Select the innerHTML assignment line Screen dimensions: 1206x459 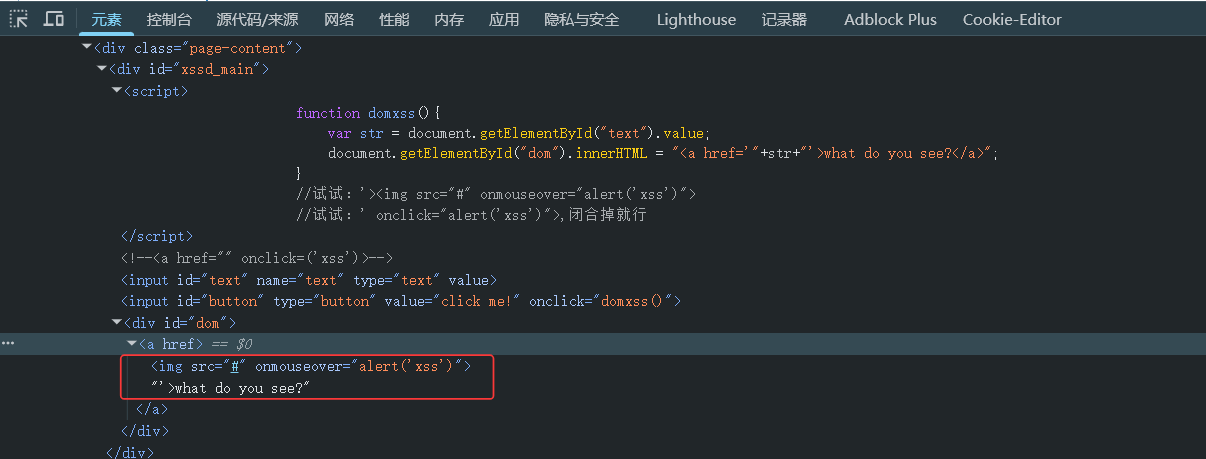pos(663,153)
